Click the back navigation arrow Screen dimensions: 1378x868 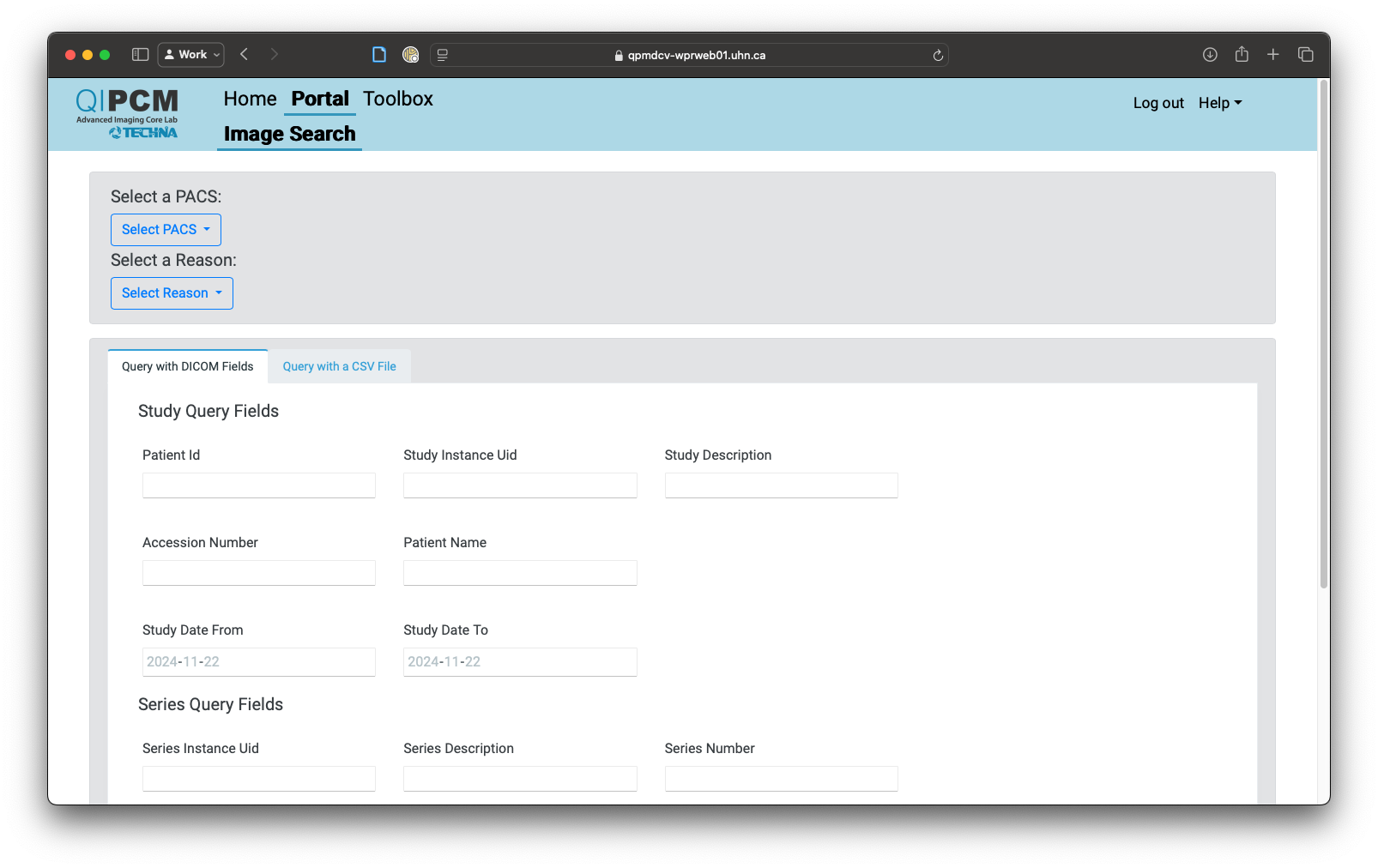click(244, 54)
